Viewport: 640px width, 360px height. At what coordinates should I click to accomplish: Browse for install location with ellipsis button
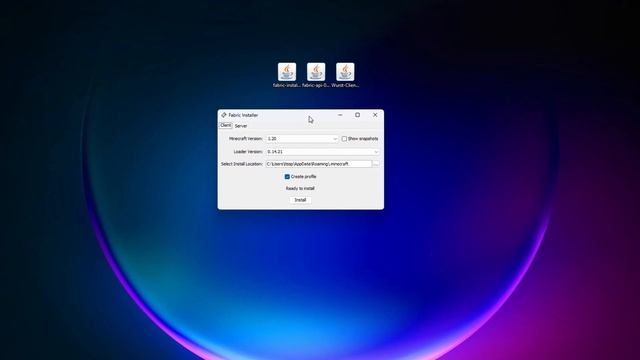[376, 164]
